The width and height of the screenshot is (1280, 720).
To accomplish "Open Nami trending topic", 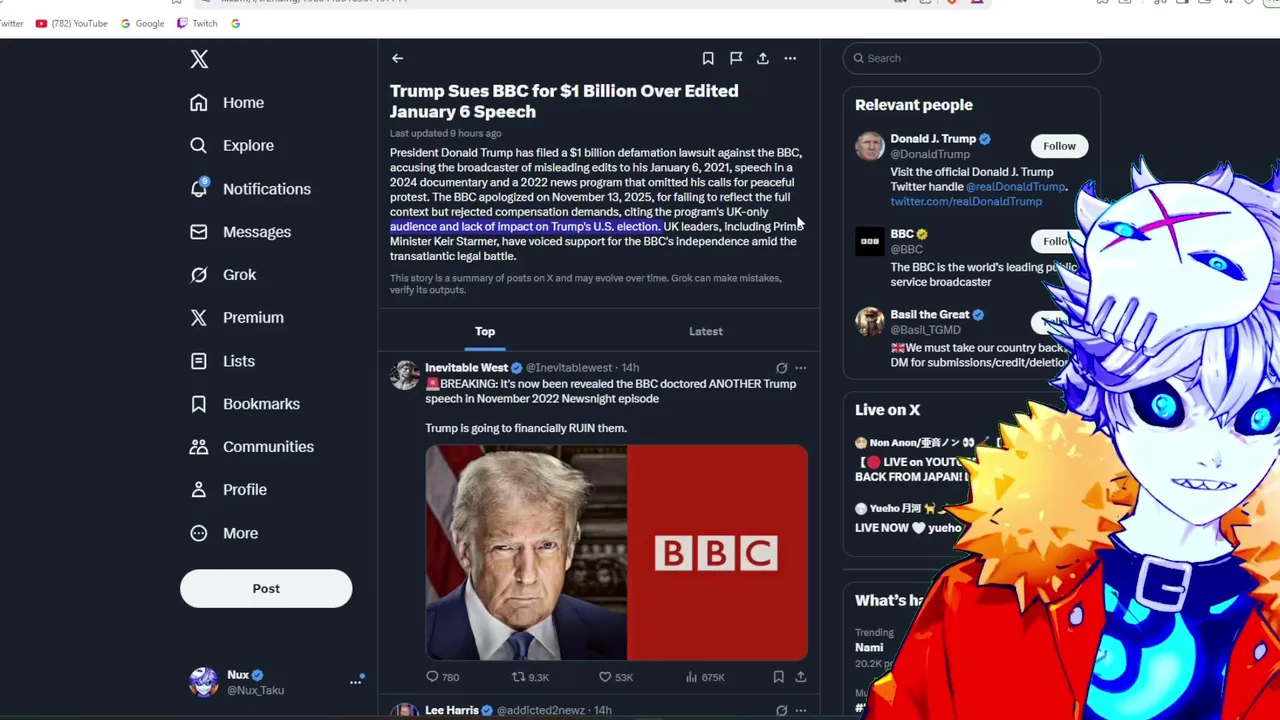I will pyautogui.click(x=870, y=647).
